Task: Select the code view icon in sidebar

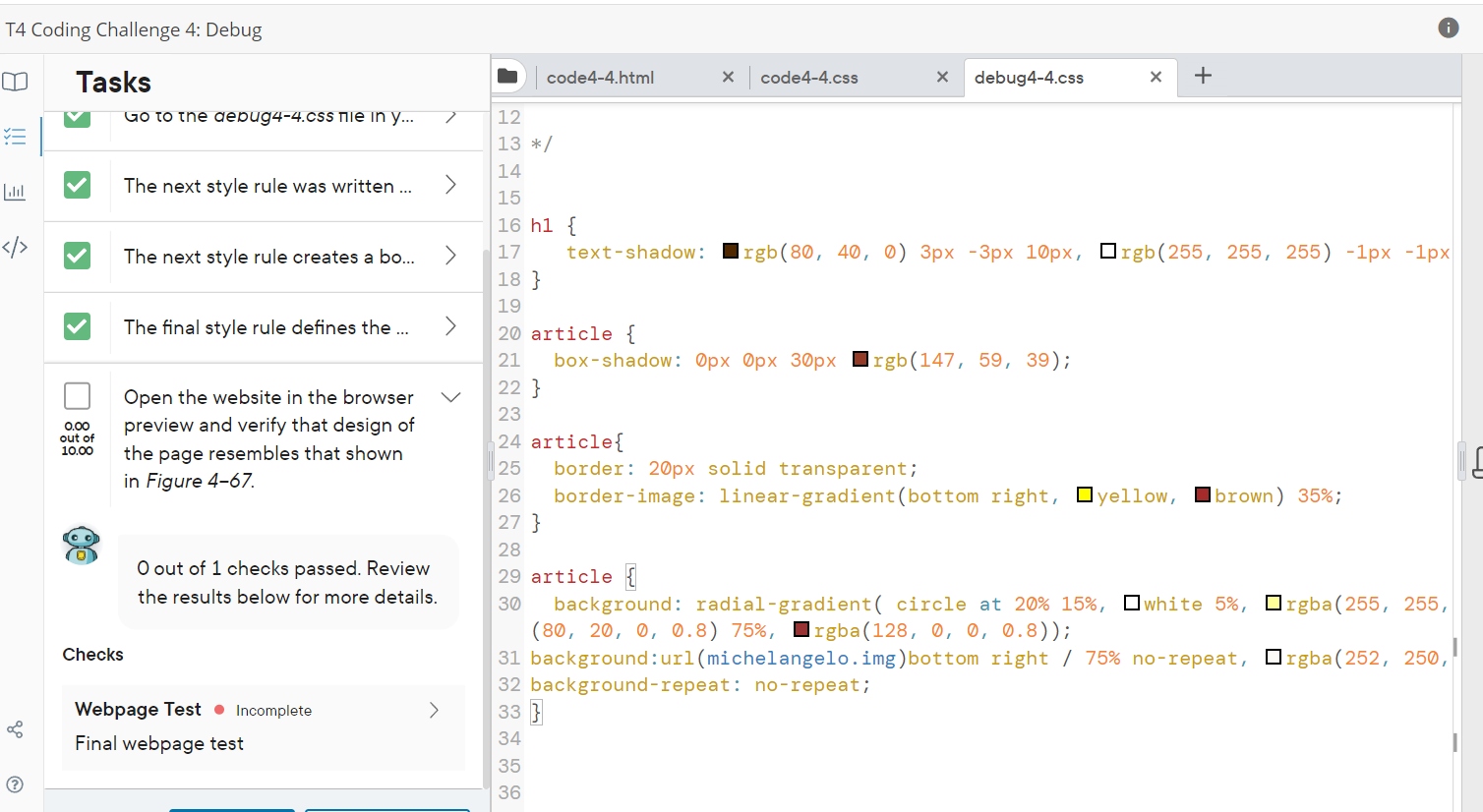Action: pos(16,245)
